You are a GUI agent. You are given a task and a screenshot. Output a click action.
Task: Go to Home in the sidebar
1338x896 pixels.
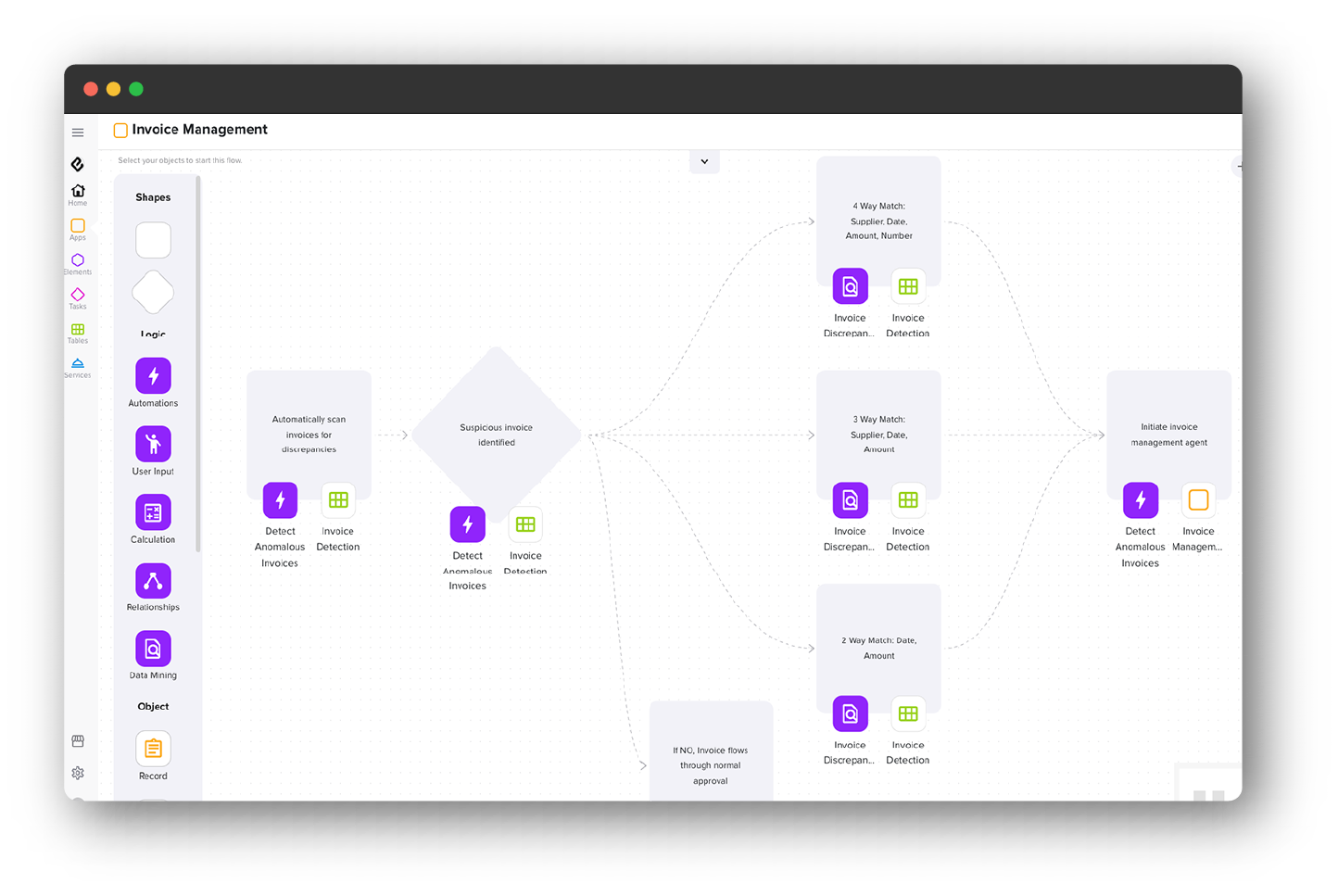point(78,195)
